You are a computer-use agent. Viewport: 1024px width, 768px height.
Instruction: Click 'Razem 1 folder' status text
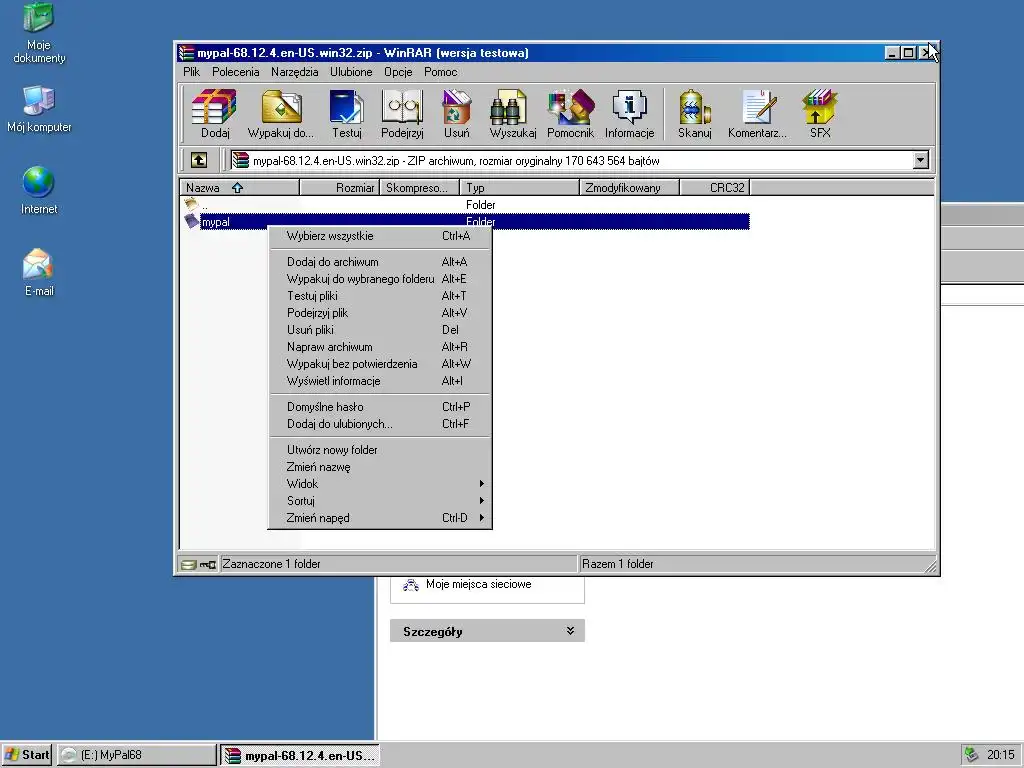pos(617,564)
